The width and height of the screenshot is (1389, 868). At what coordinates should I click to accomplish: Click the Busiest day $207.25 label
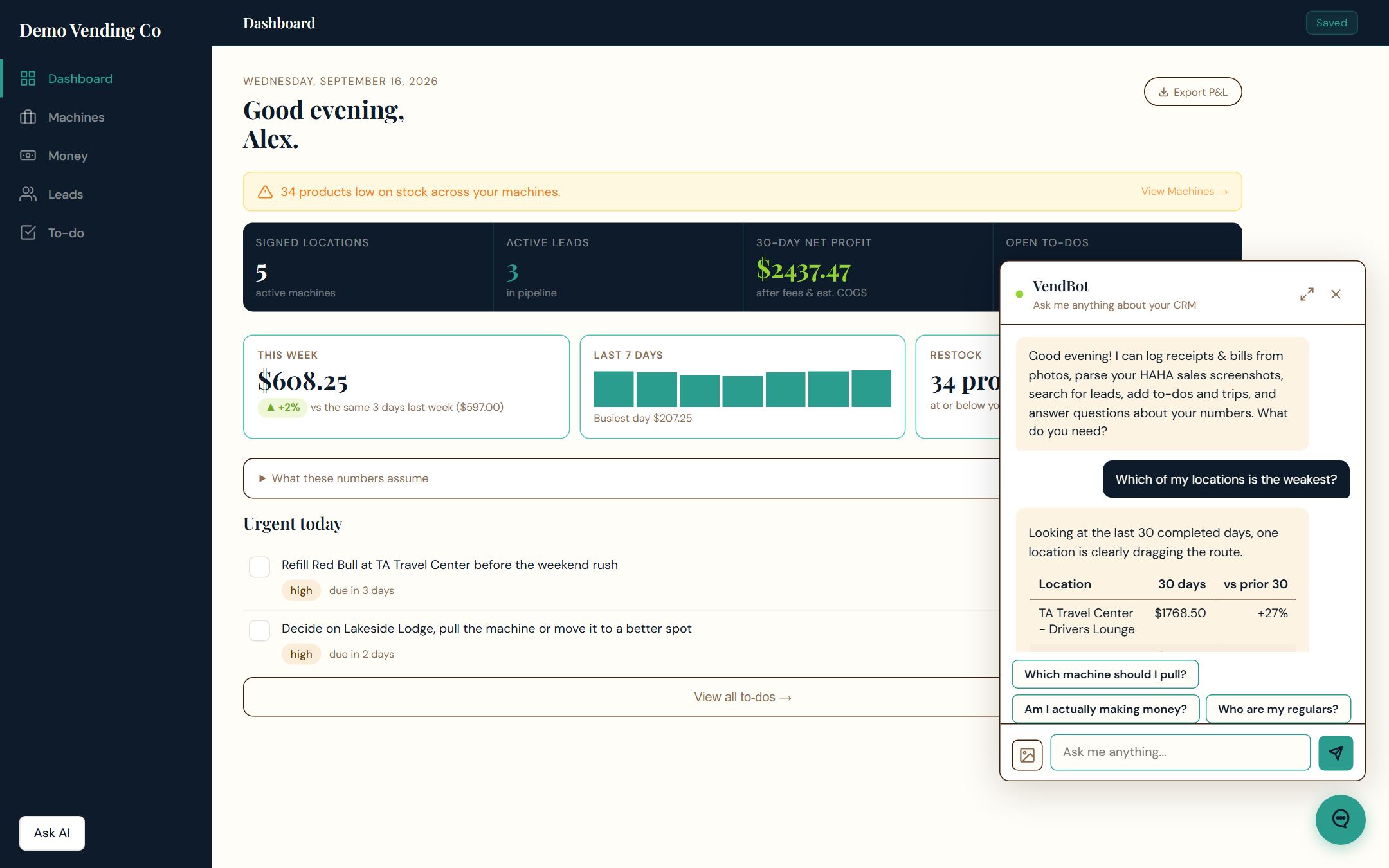[x=642, y=419]
